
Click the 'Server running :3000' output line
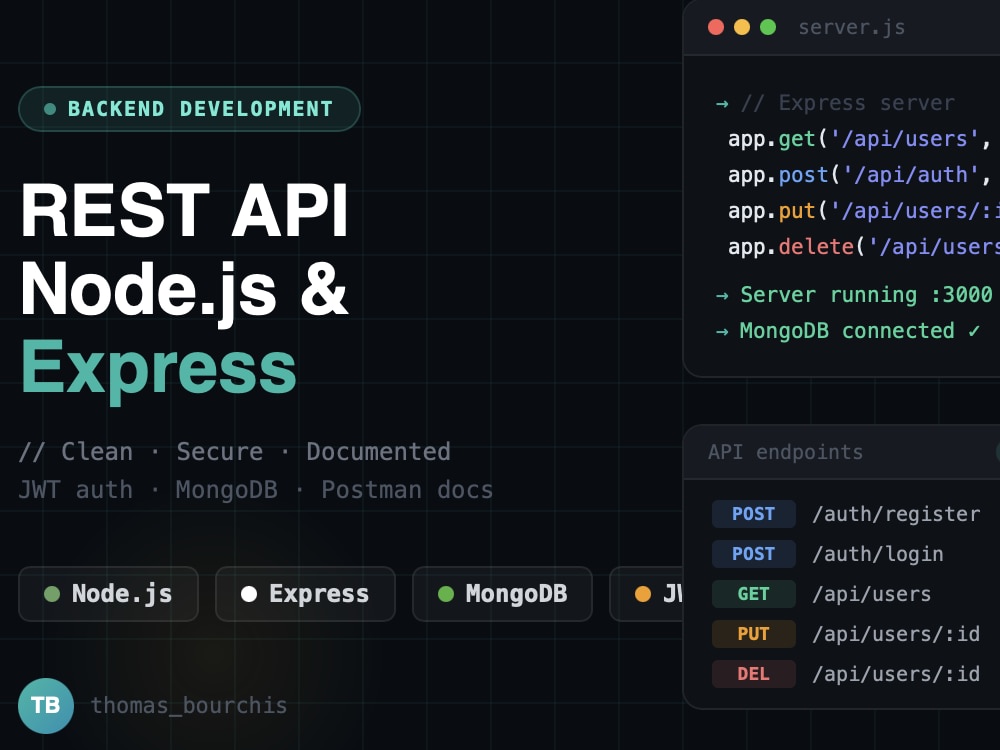click(866, 295)
